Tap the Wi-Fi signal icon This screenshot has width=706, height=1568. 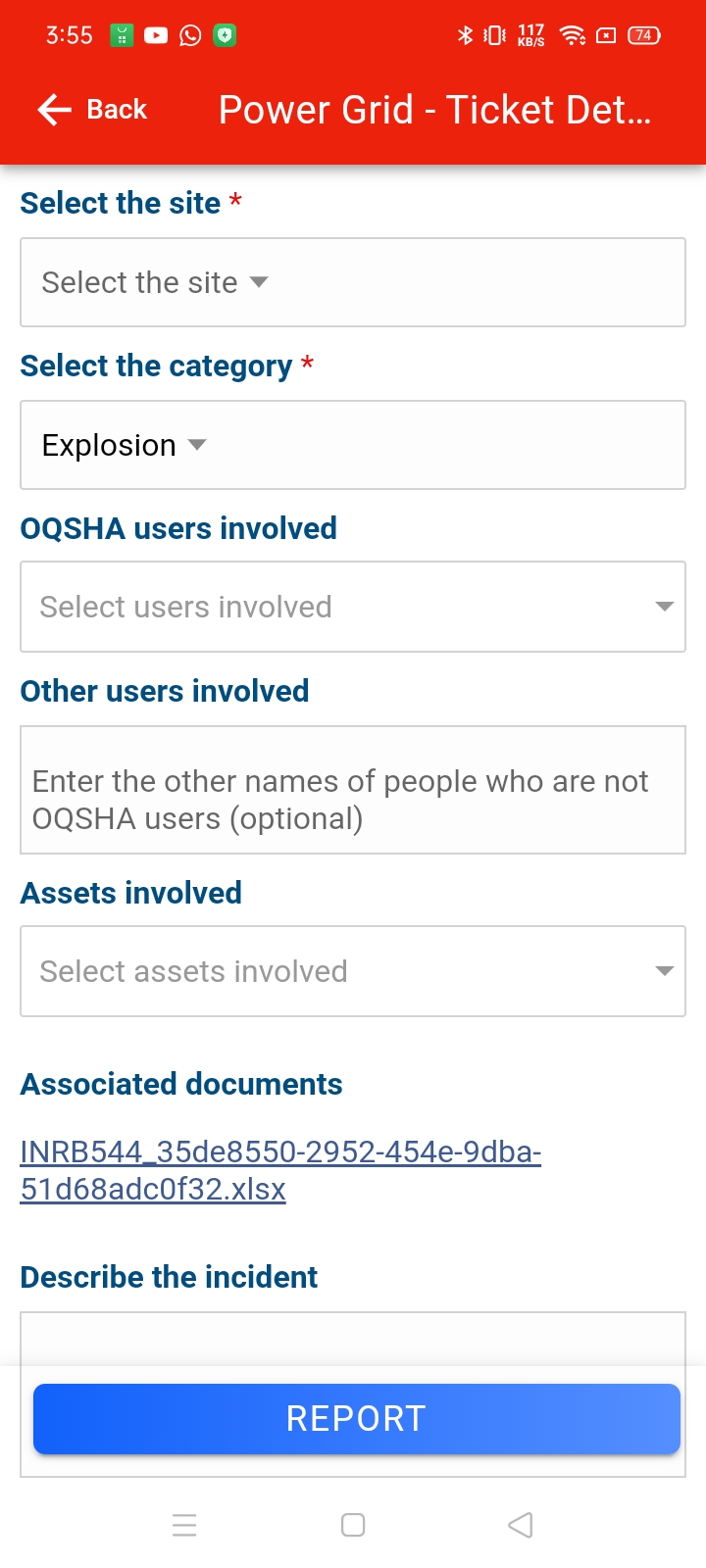tap(572, 35)
